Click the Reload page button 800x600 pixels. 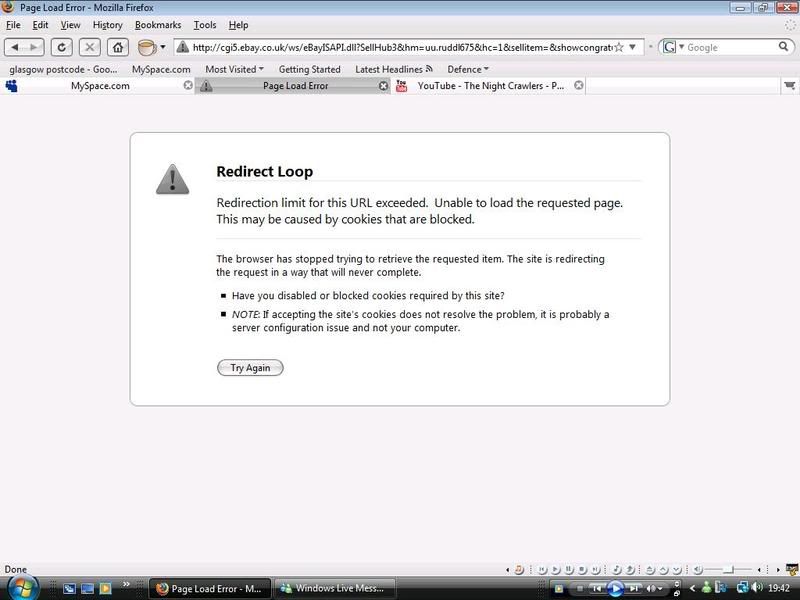coord(62,47)
